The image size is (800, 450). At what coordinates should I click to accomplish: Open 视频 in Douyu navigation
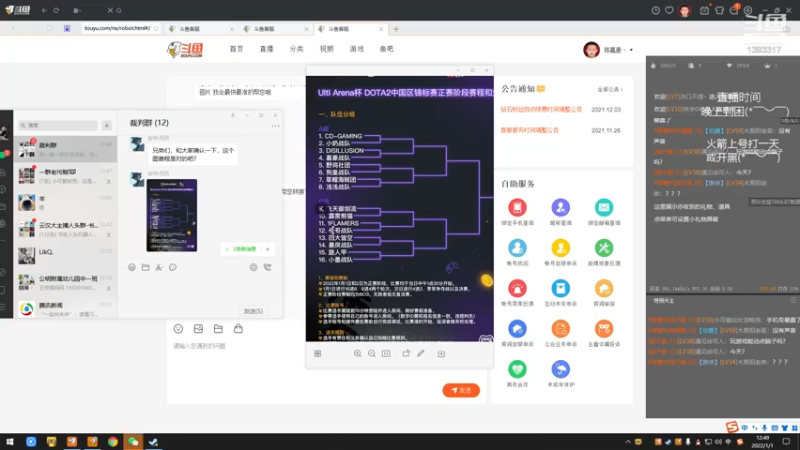pyautogui.click(x=327, y=49)
